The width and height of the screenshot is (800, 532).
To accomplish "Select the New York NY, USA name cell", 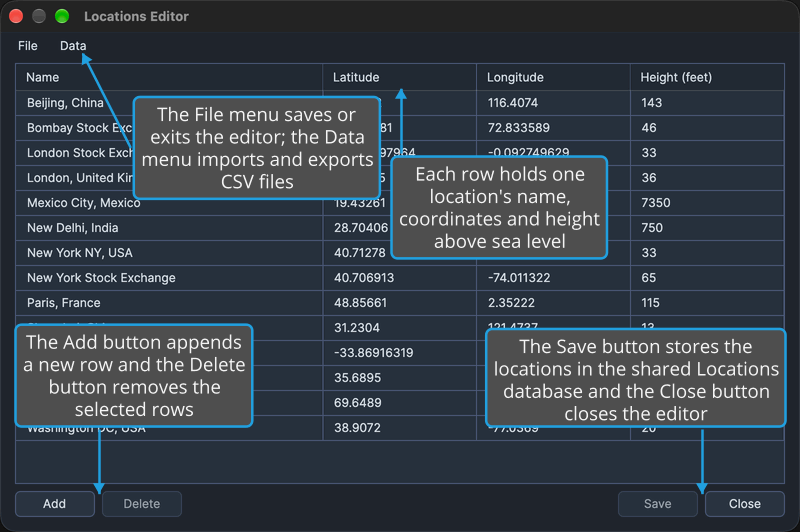I will click(169, 253).
